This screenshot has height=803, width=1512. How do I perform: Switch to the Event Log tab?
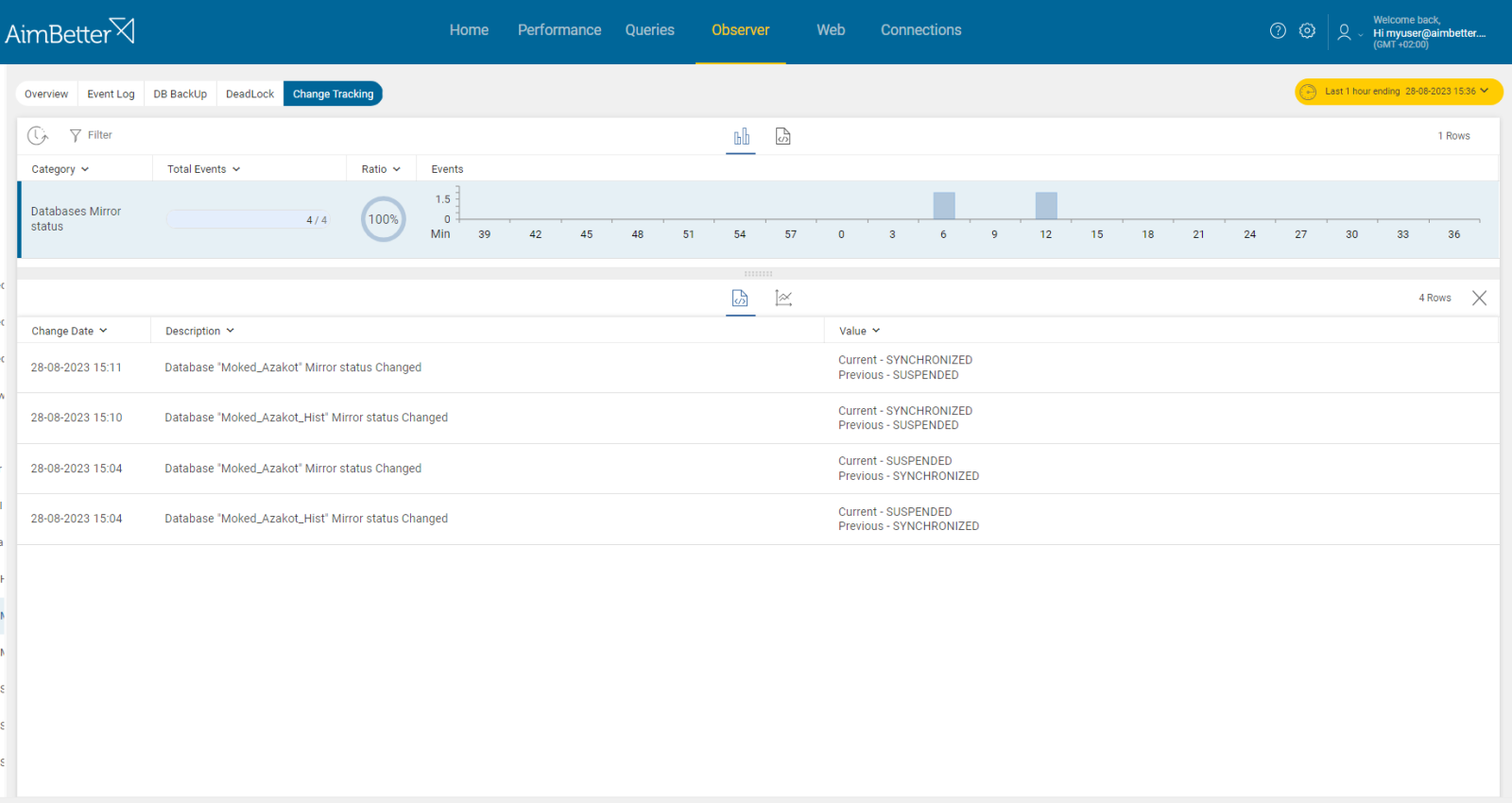click(111, 94)
